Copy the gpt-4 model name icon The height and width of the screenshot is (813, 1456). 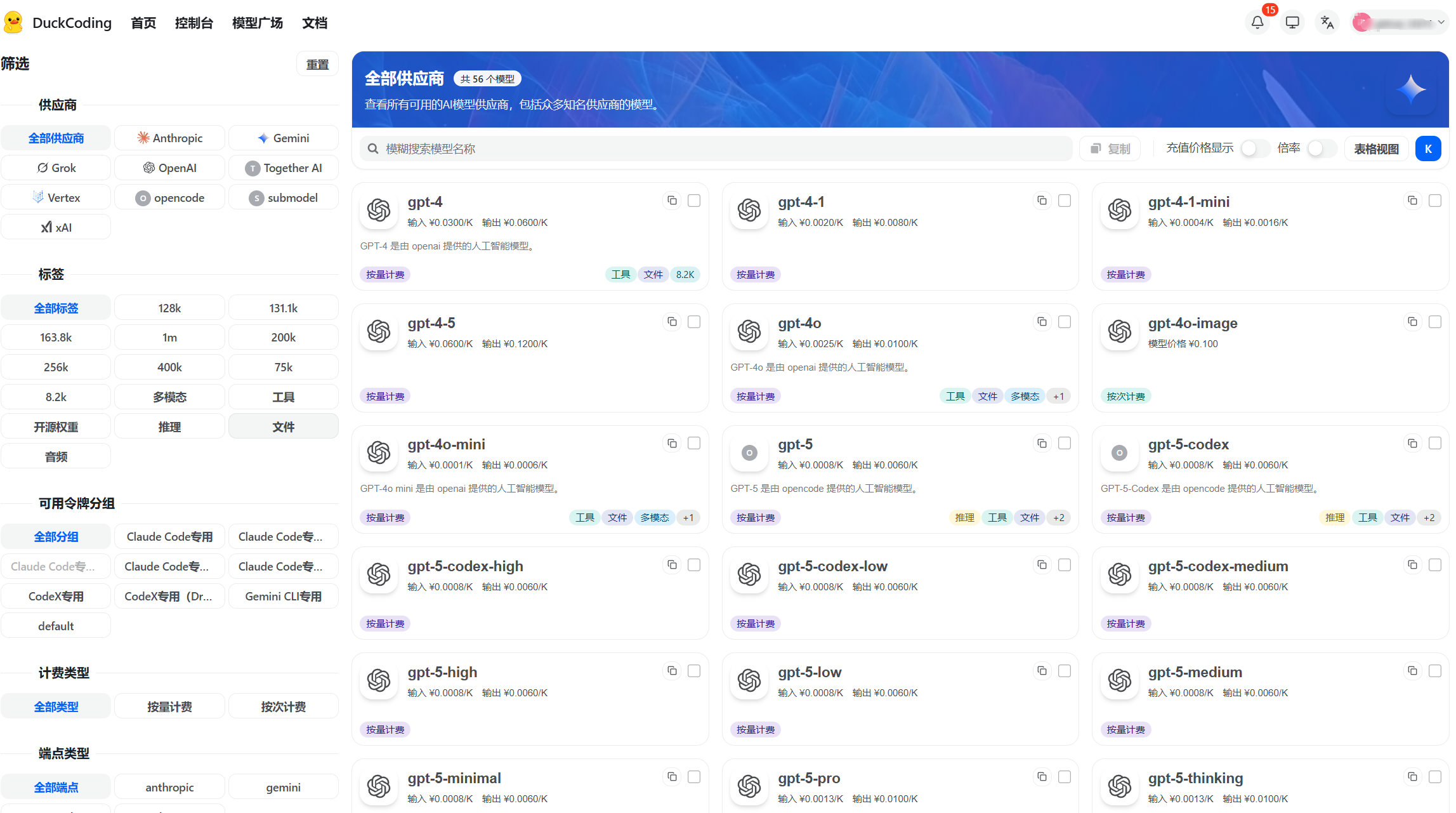[672, 201]
